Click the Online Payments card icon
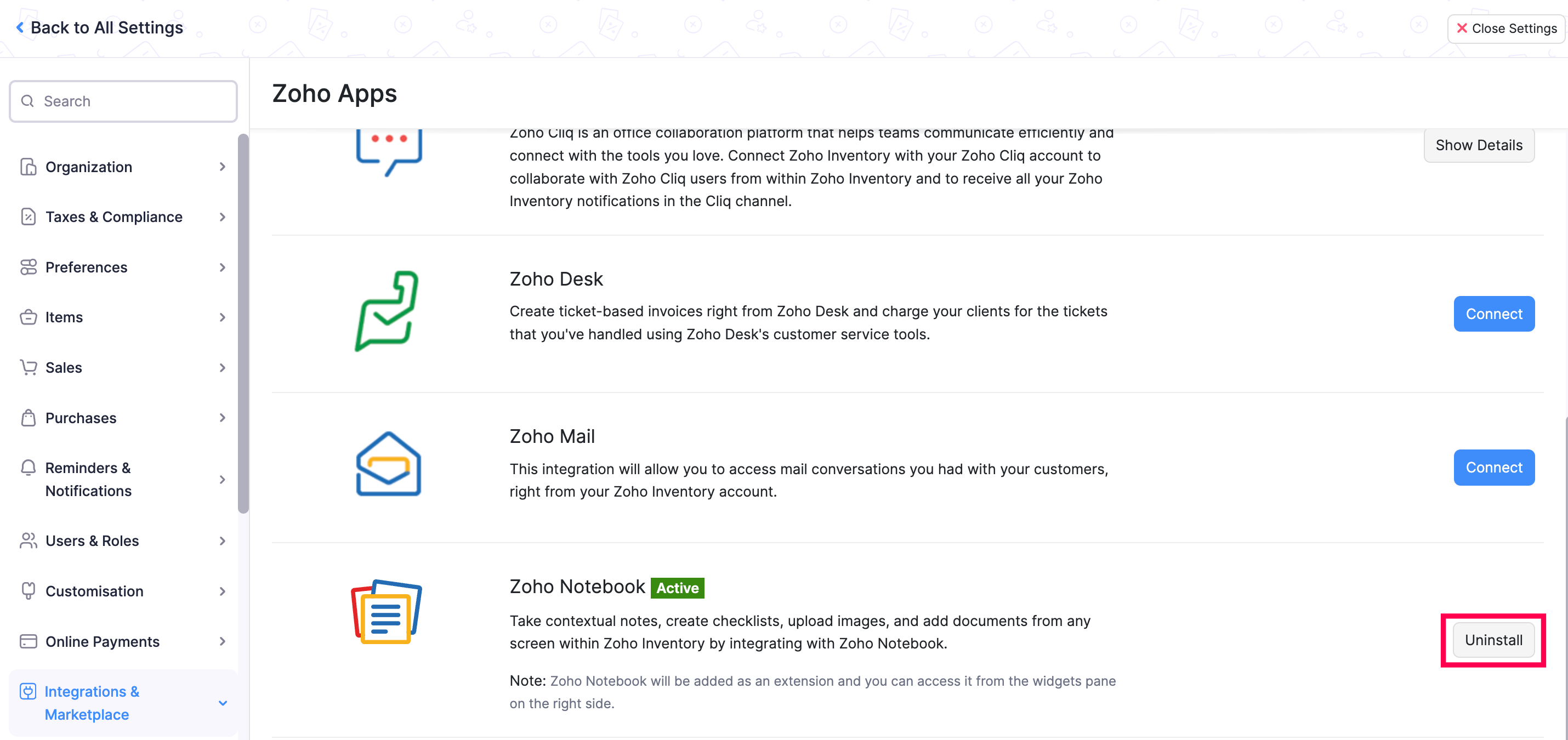 pos(28,641)
